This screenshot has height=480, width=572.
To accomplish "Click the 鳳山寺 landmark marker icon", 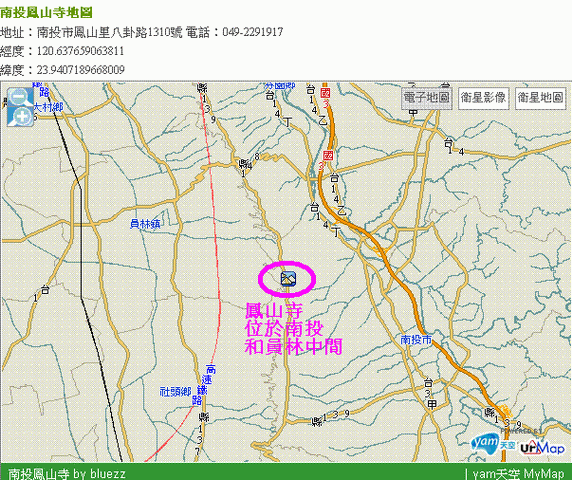I will pos(288,279).
